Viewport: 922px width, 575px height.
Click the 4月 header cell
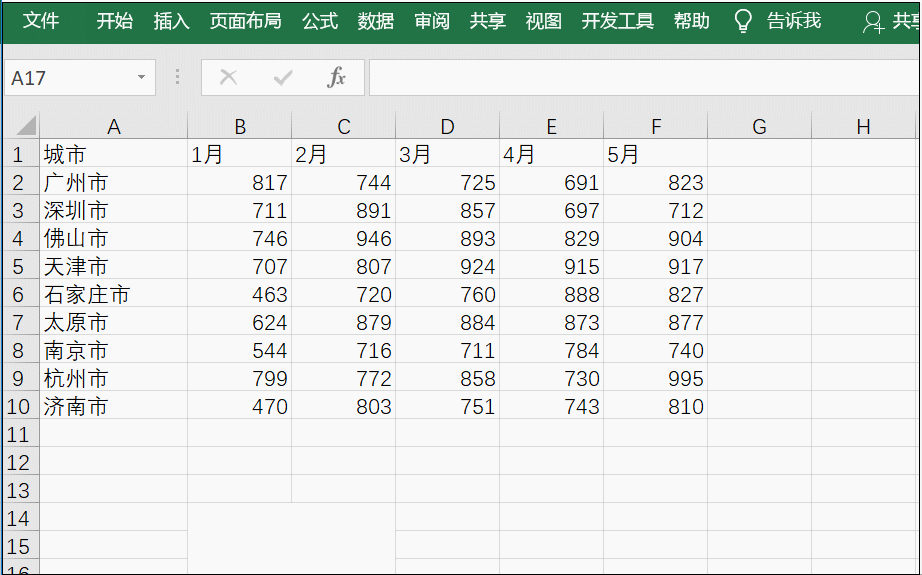point(552,154)
